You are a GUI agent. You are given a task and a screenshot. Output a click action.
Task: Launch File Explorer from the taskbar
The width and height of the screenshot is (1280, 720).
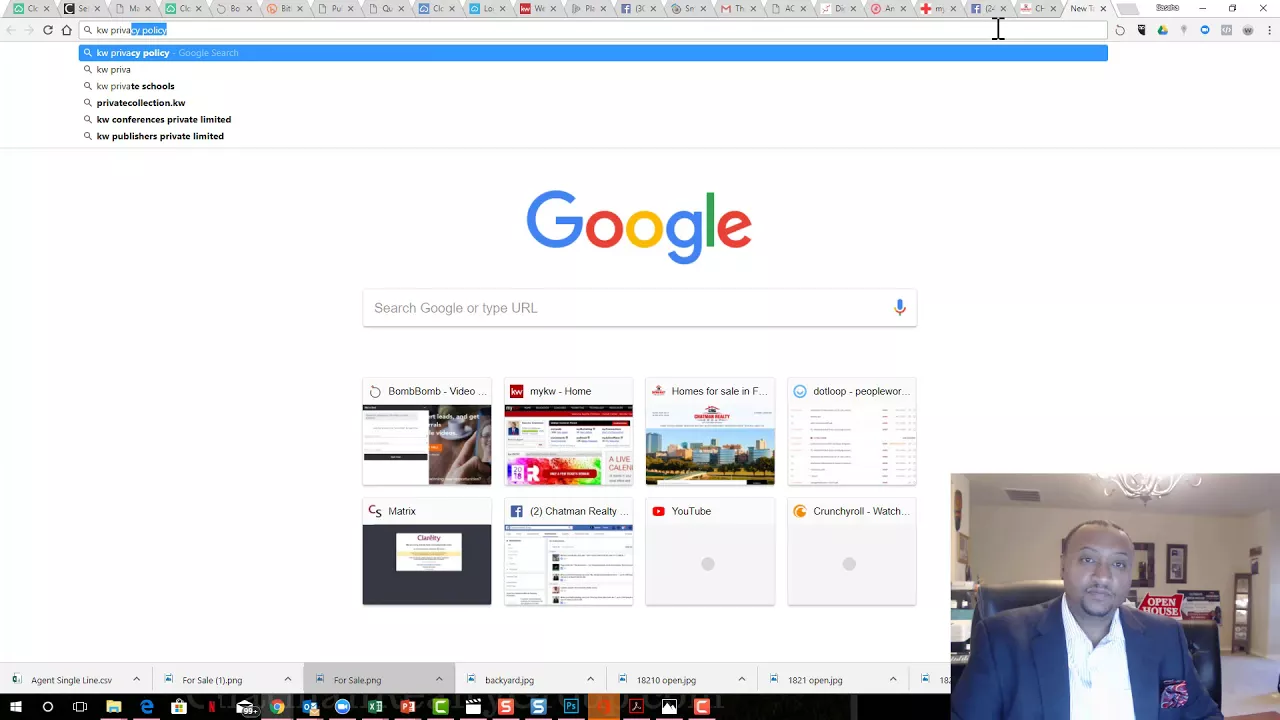113,707
